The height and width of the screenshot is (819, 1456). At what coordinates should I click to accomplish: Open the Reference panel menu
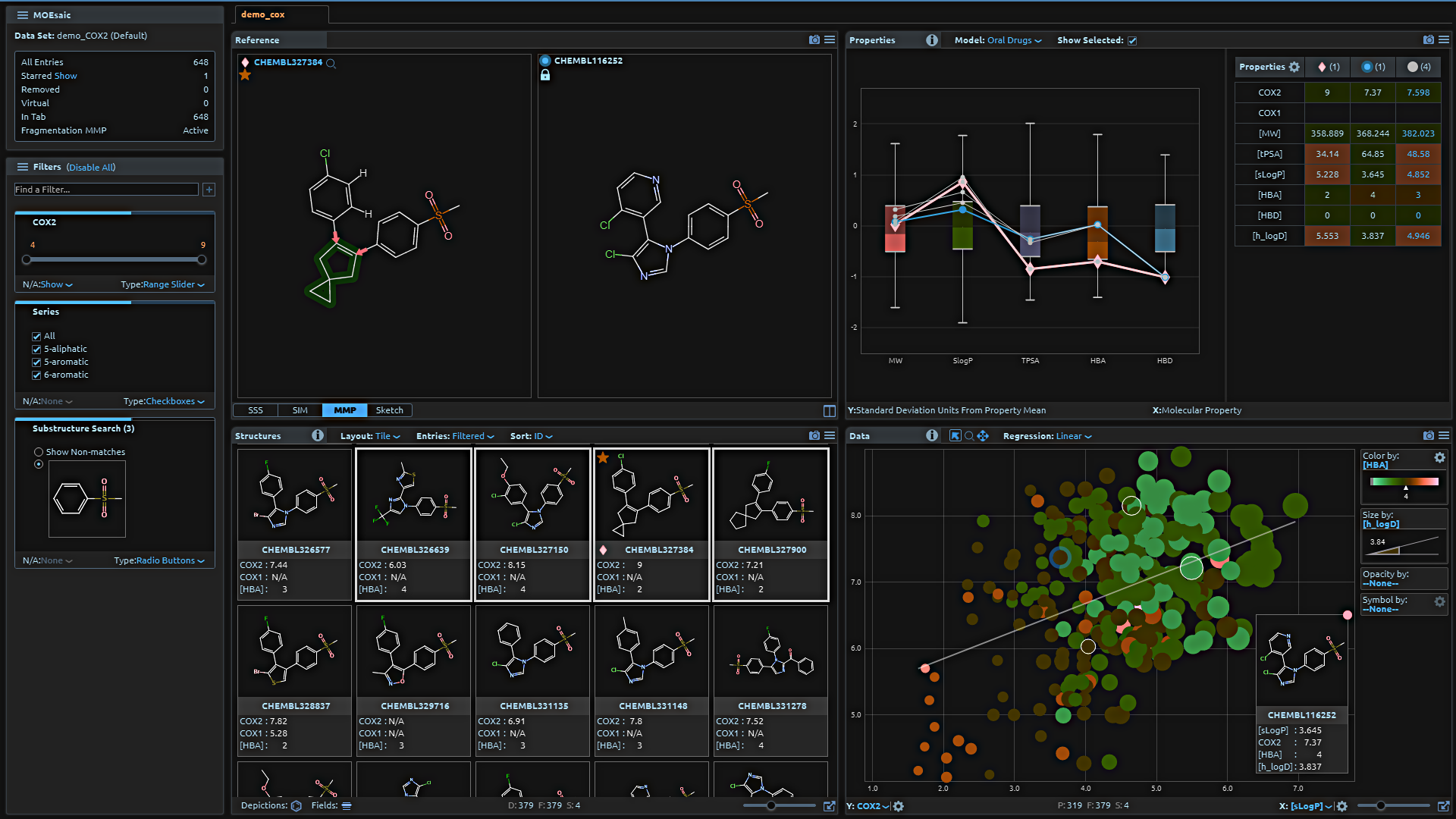coord(830,39)
